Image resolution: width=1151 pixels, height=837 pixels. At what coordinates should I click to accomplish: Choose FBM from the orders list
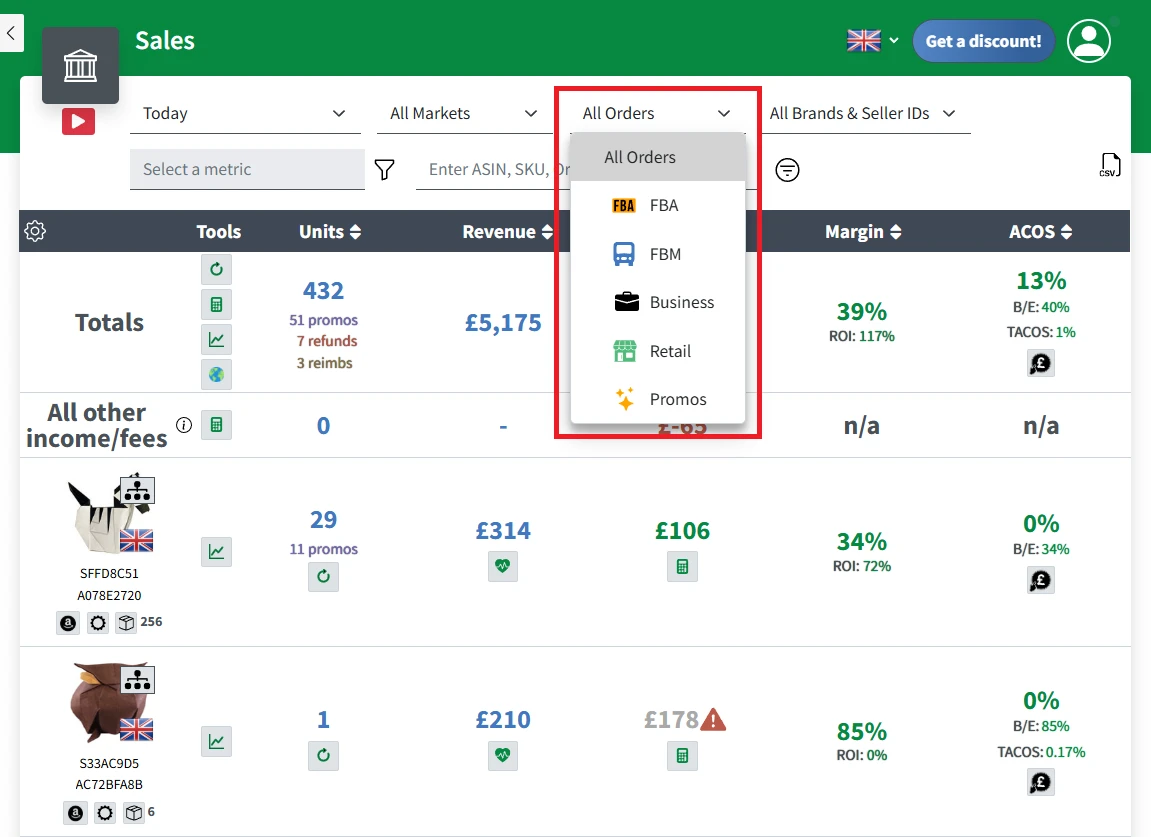[x=658, y=254]
